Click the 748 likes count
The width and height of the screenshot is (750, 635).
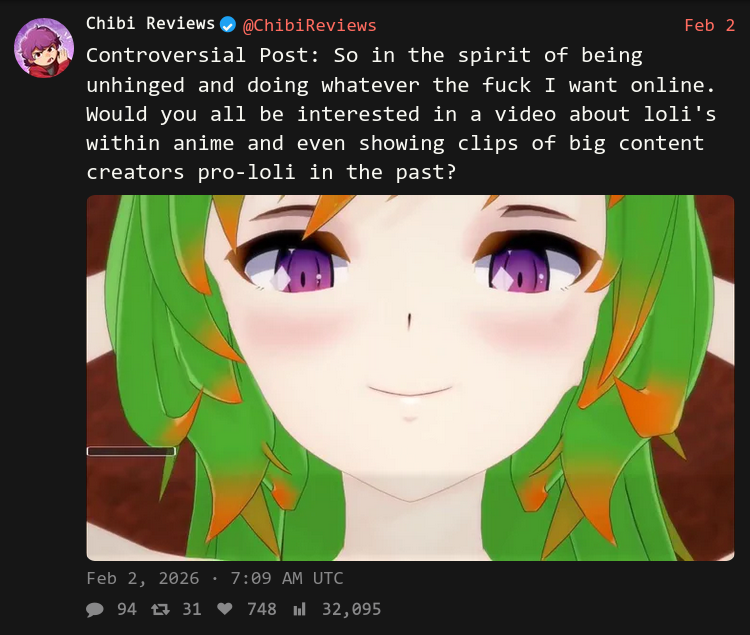262,609
